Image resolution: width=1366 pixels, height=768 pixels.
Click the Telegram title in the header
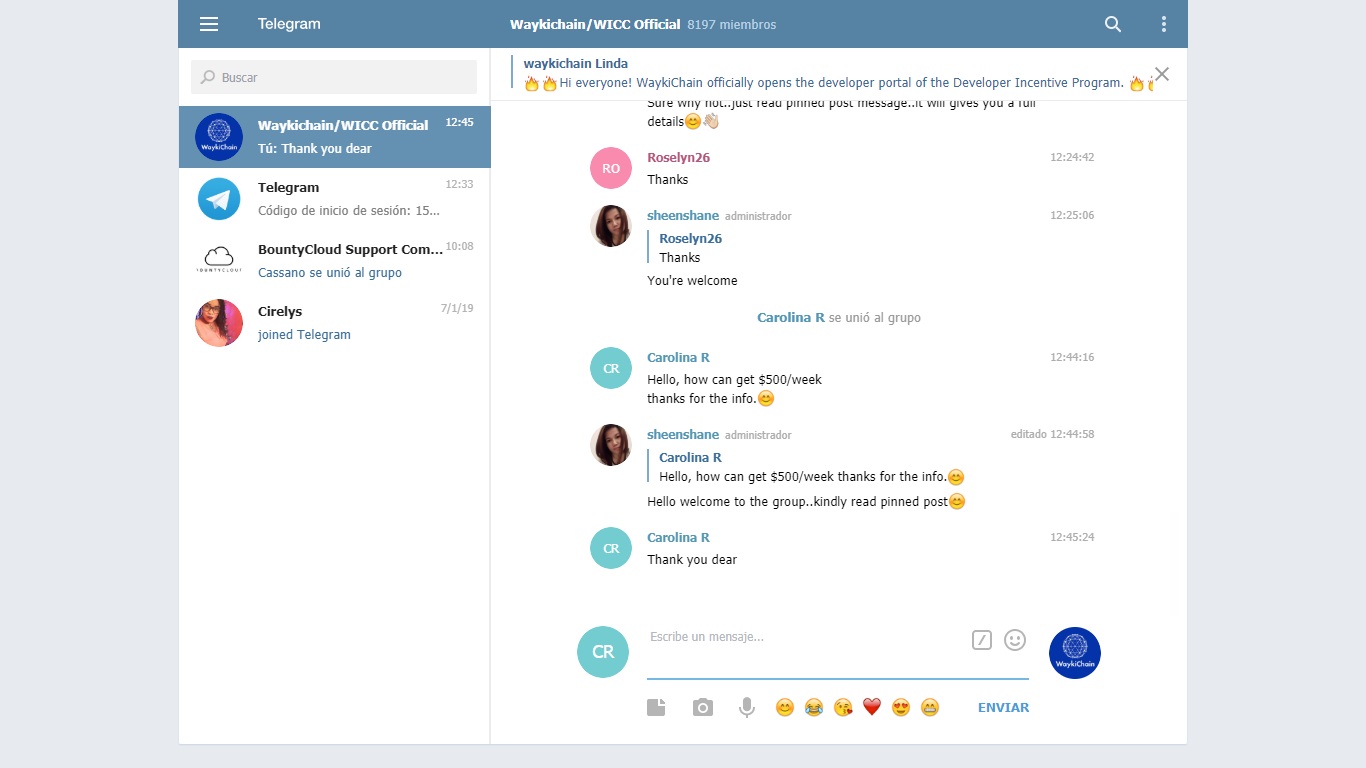click(289, 24)
